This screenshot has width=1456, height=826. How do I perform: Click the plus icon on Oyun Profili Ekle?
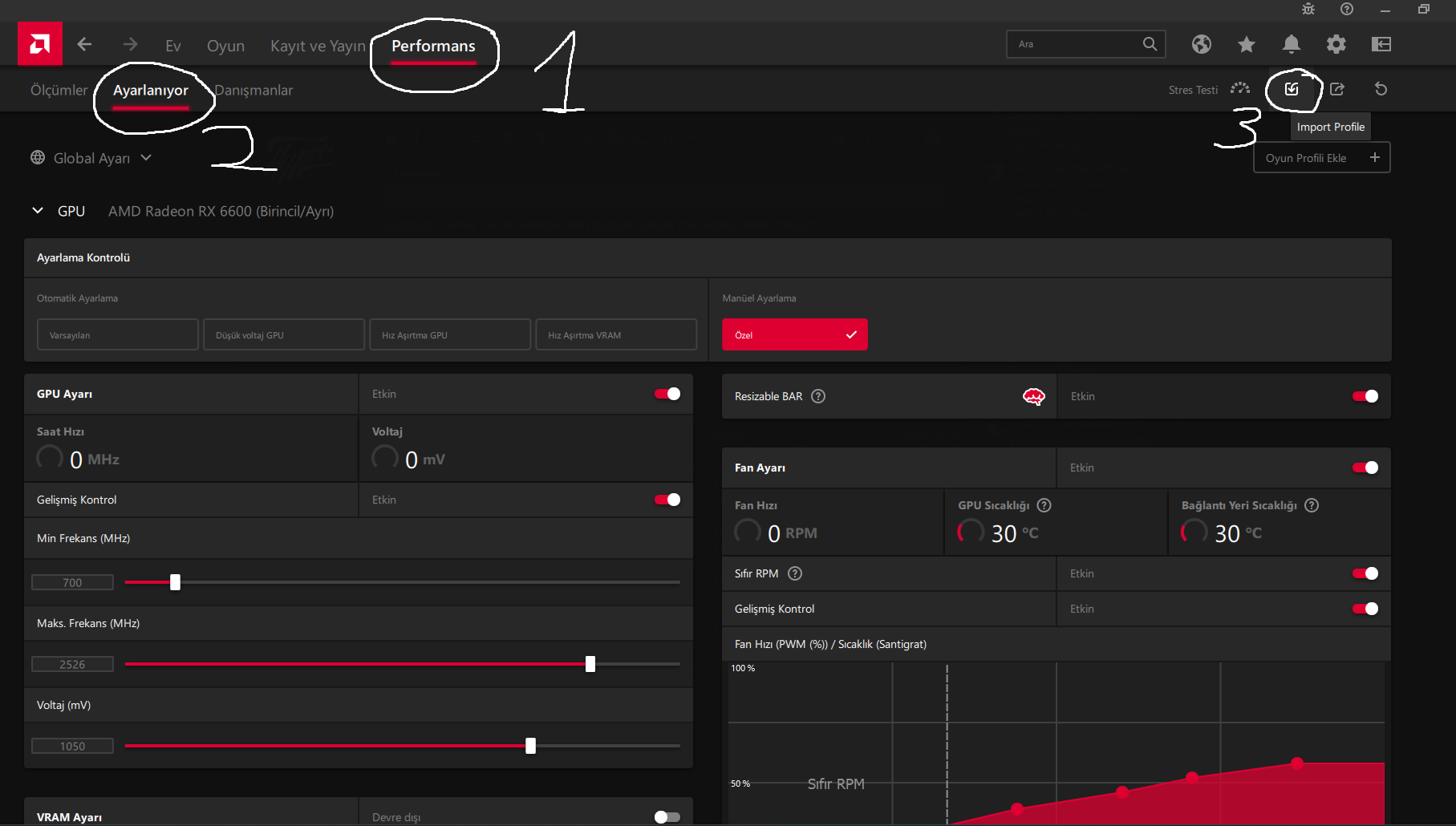(x=1375, y=157)
